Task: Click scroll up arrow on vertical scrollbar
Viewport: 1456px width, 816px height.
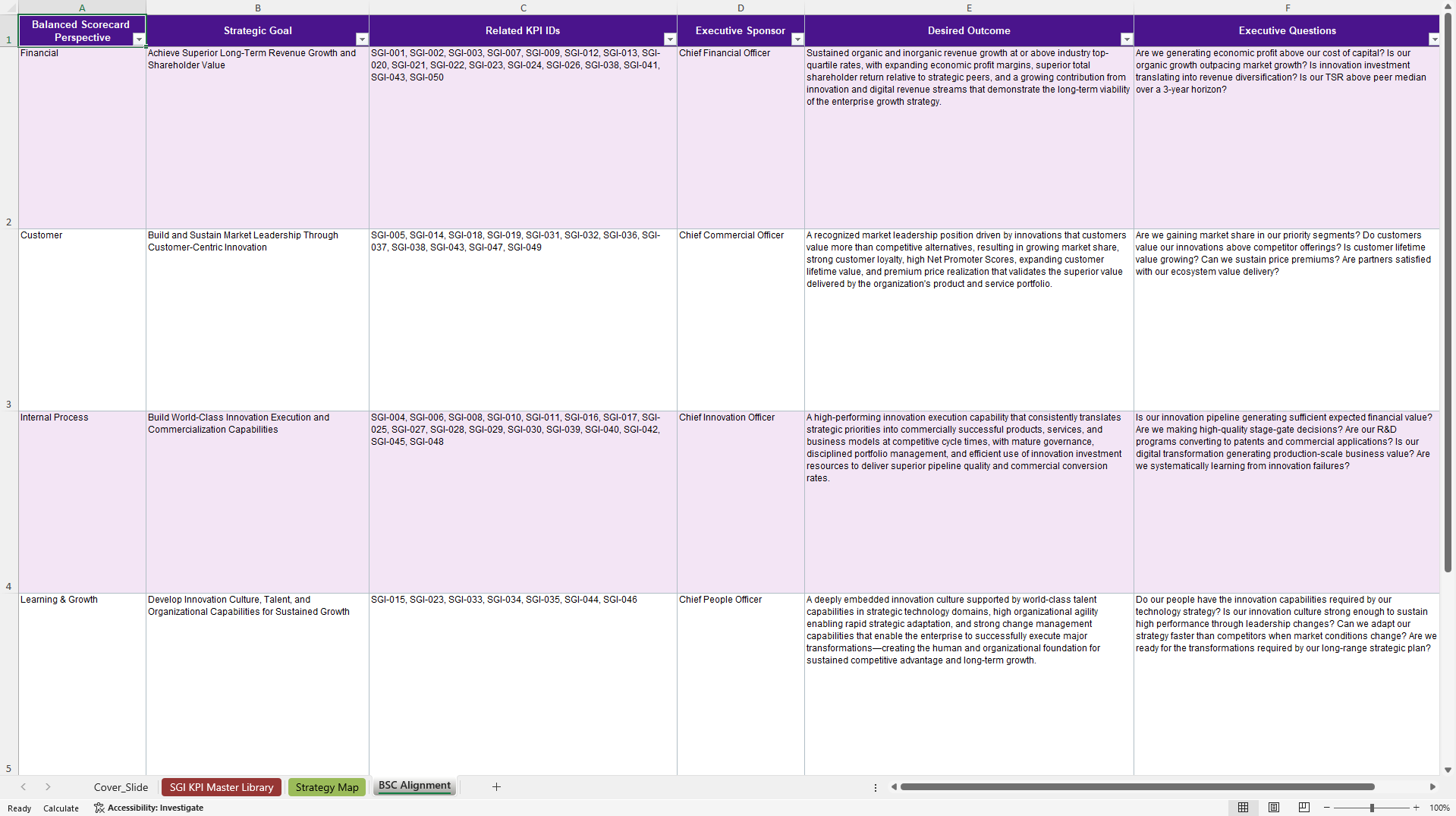Action: tap(1448, 6)
